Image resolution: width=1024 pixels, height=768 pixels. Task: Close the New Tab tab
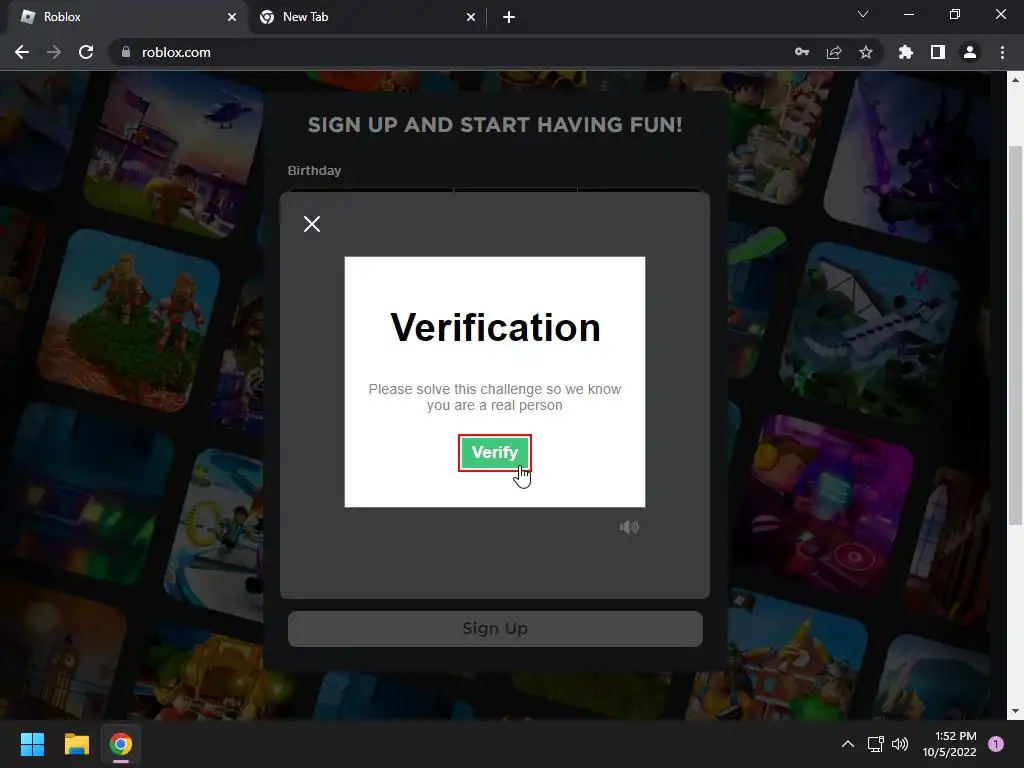pyautogui.click(x=471, y=17)
